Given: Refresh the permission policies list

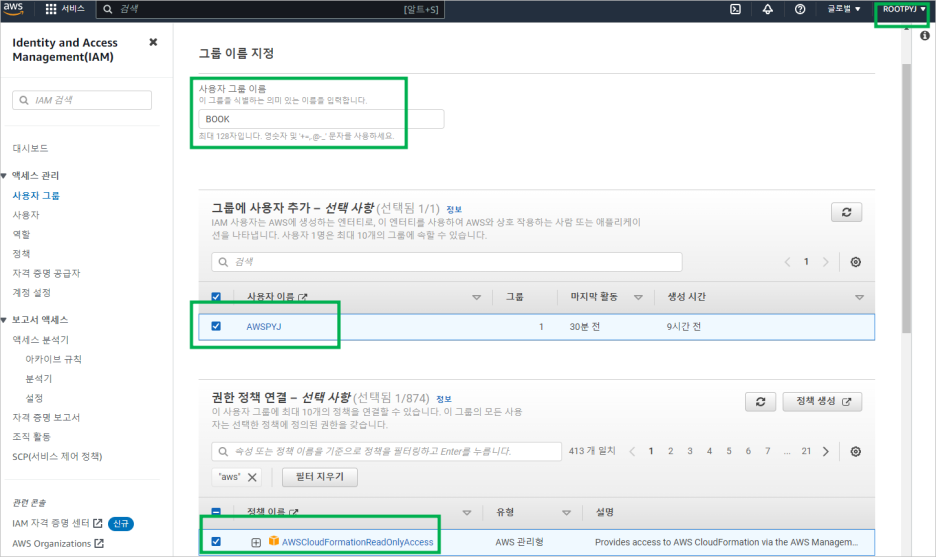Looking at the screenshot, I should point(760,402).
